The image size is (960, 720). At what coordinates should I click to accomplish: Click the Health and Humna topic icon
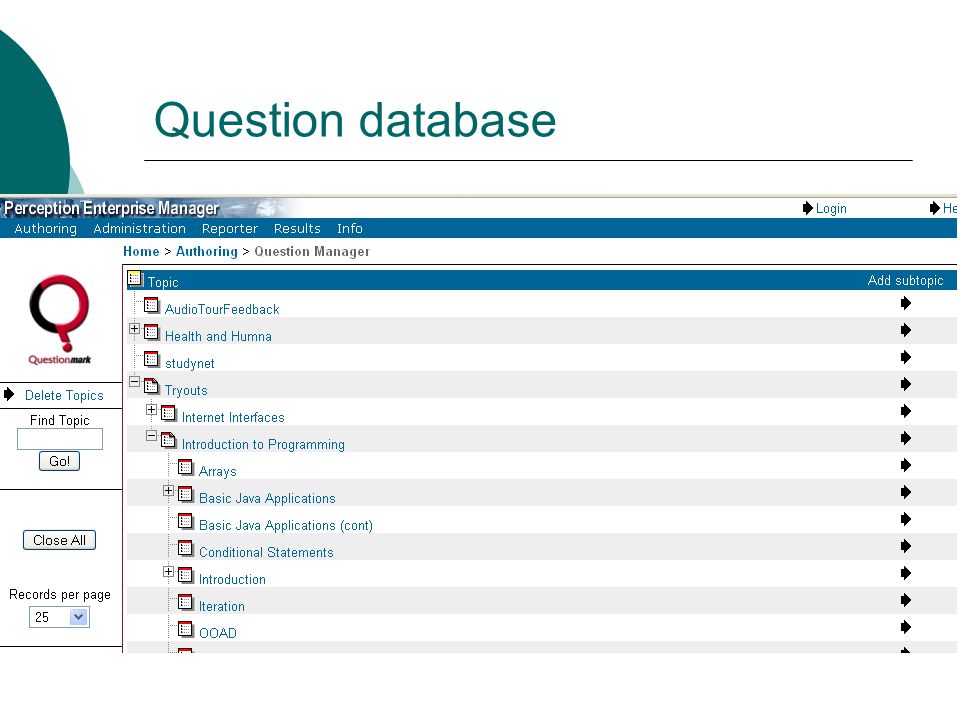(151, 332)
